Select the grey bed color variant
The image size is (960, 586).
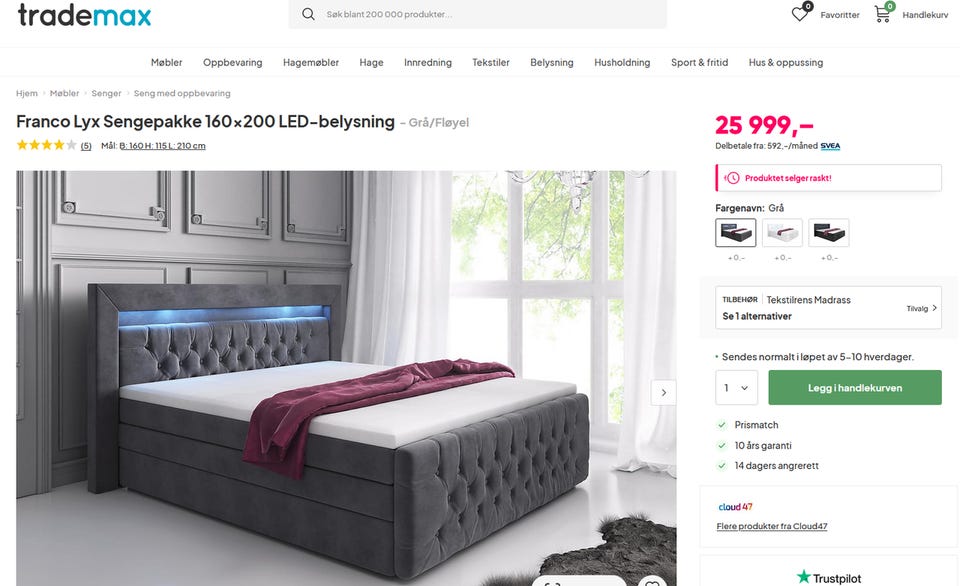pos(735,233)
